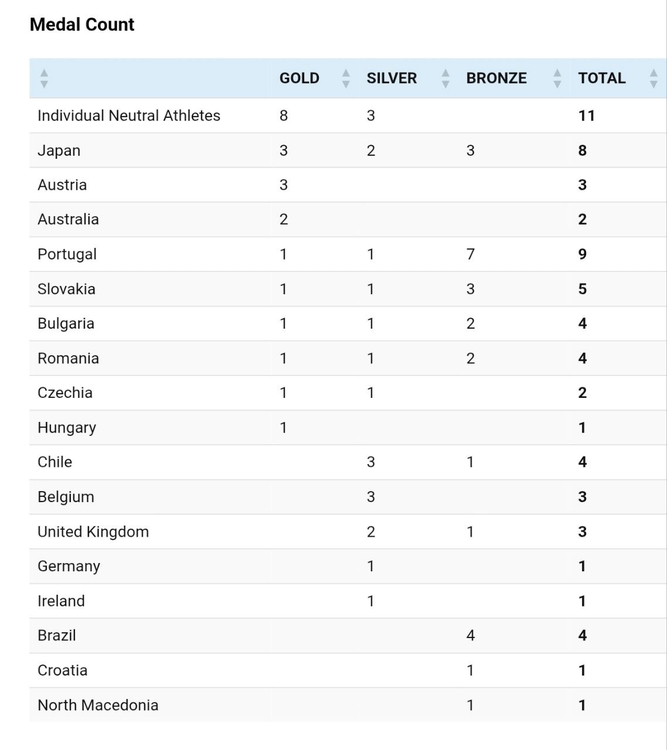Click the North Macedonia row name
Viewport: 667px width, 750px height.
coord(98,705)
